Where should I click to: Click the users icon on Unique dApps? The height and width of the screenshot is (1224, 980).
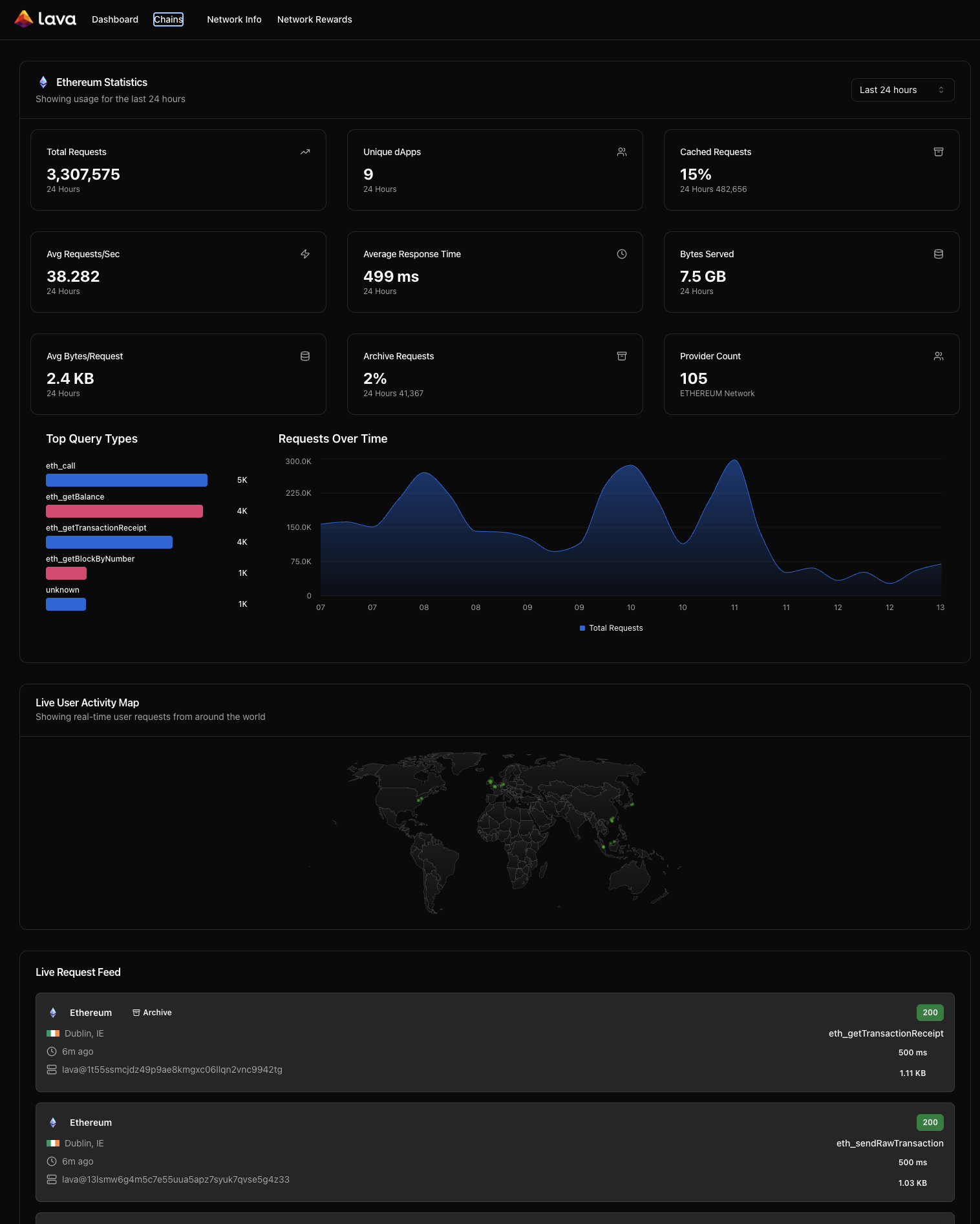[622, 152]
